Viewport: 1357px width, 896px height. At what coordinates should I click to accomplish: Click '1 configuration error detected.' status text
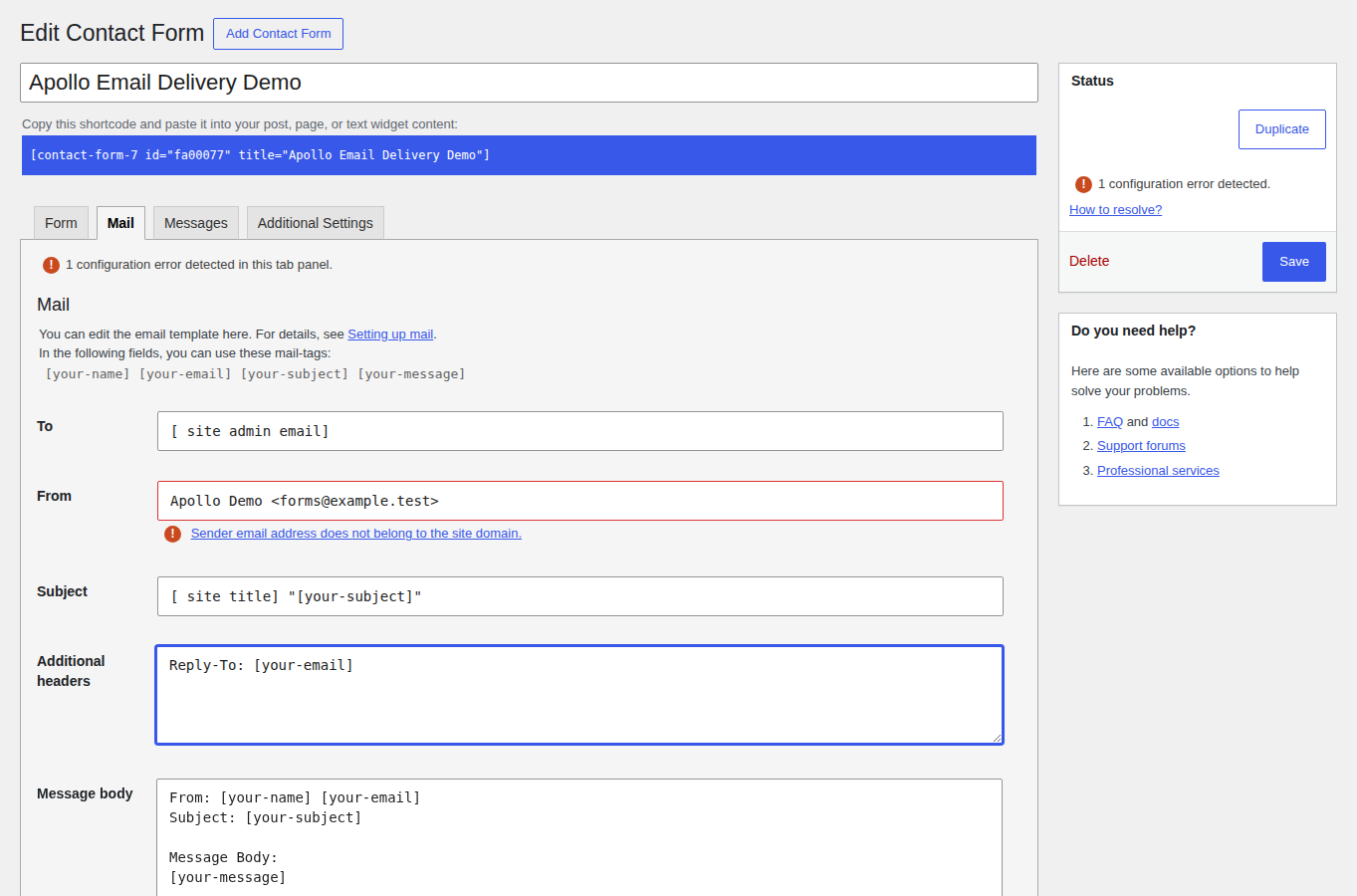click(x=1184, y=184)
